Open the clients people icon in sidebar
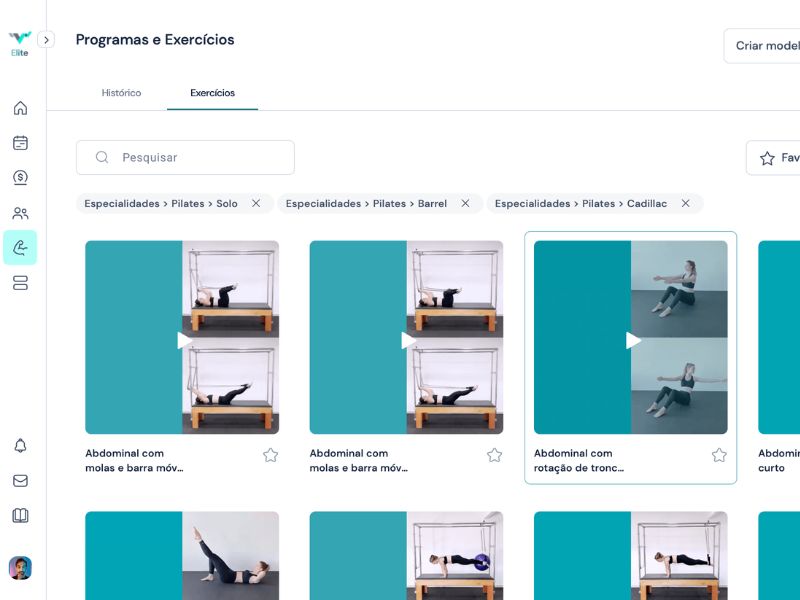 tap(20, 213)
